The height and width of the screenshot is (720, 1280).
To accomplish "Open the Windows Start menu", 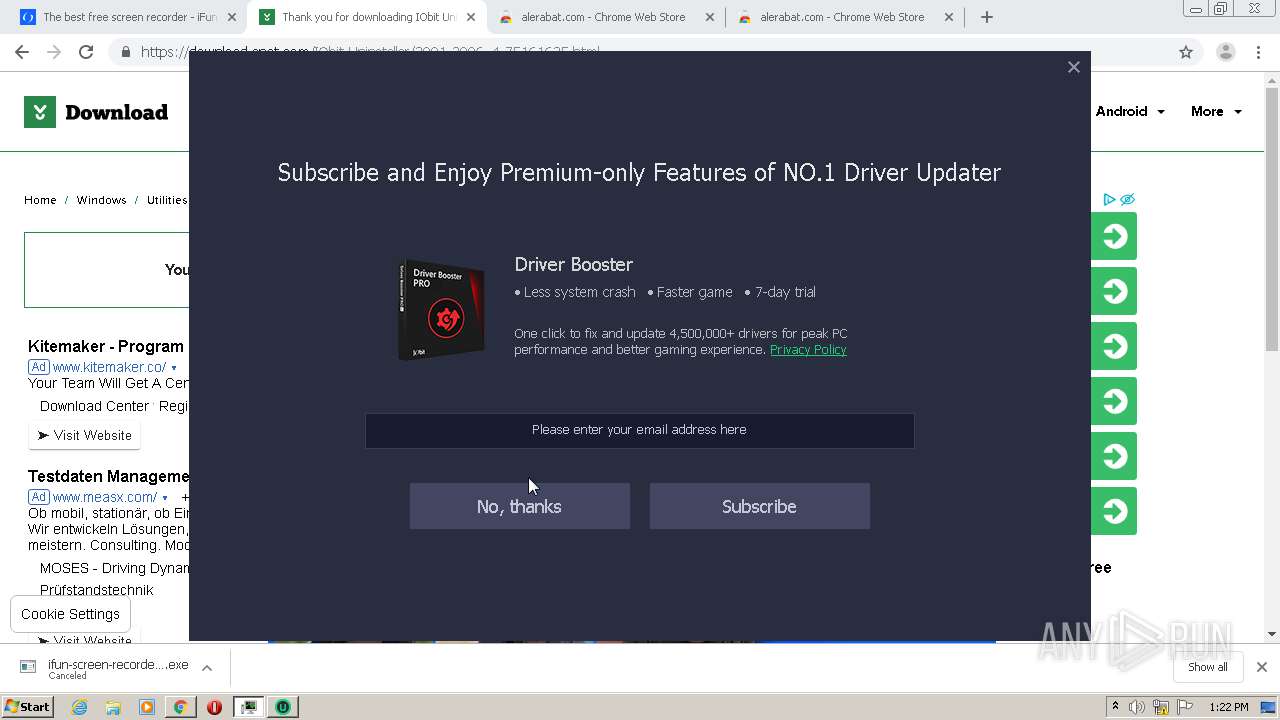I will coord(27,706).
